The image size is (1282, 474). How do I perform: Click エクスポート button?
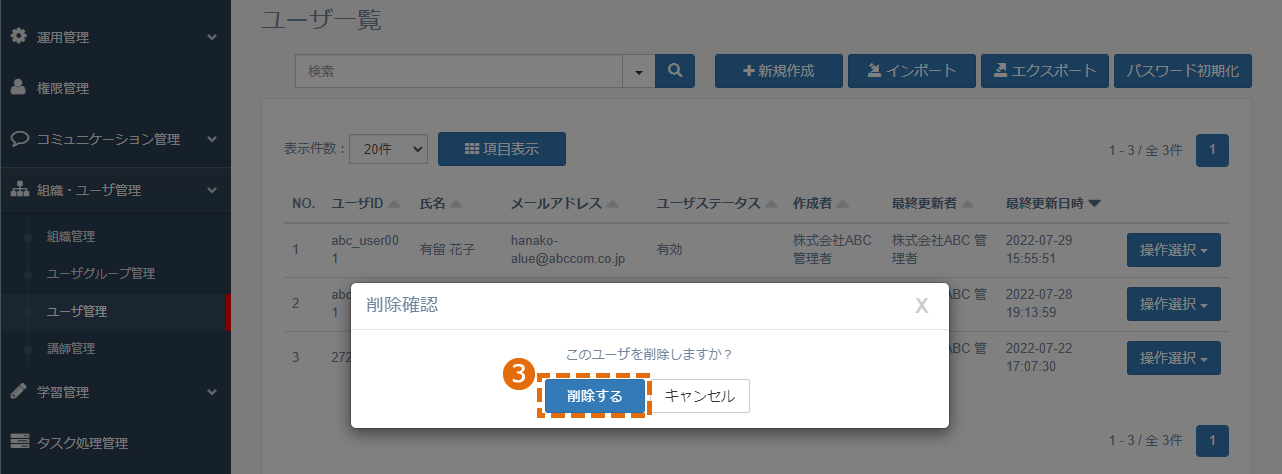[x=1045, y=71]
